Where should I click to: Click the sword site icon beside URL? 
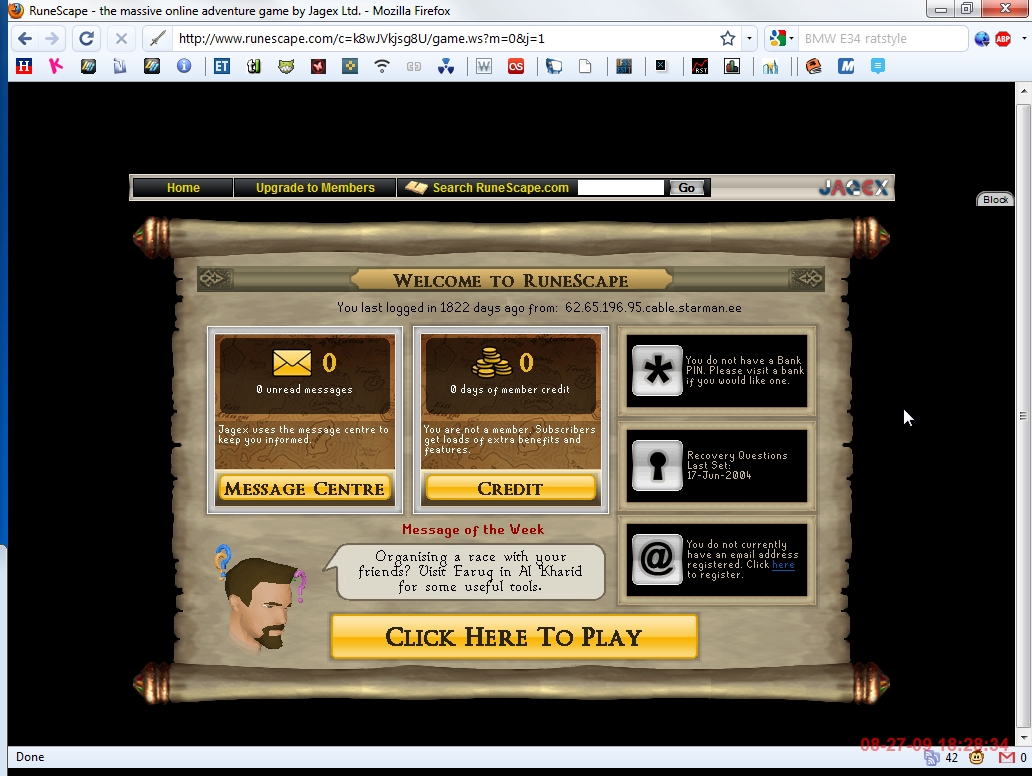(x=157, y=39)
